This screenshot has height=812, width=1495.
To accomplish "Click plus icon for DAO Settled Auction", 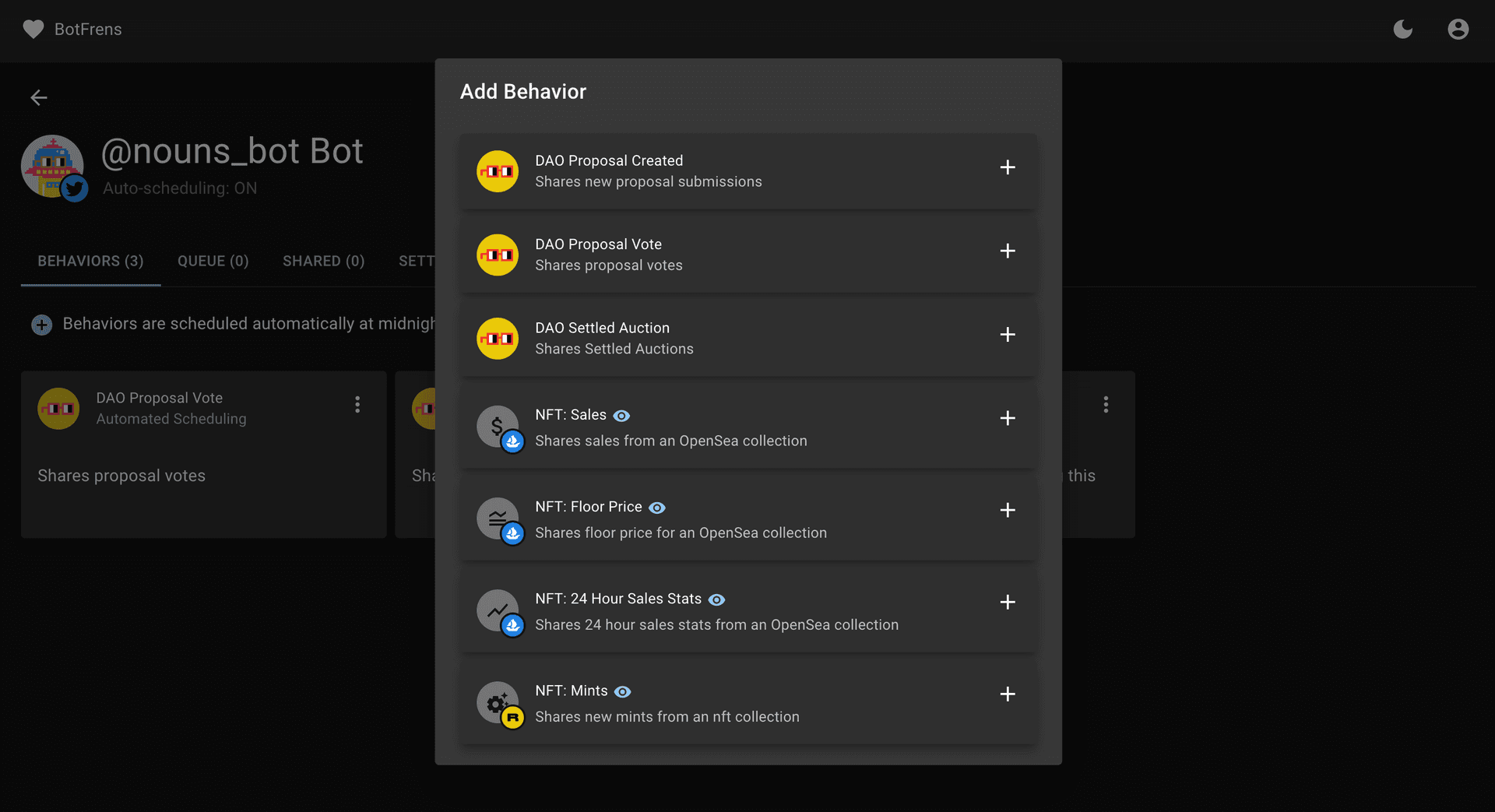I will click(x=1007, y=335).
